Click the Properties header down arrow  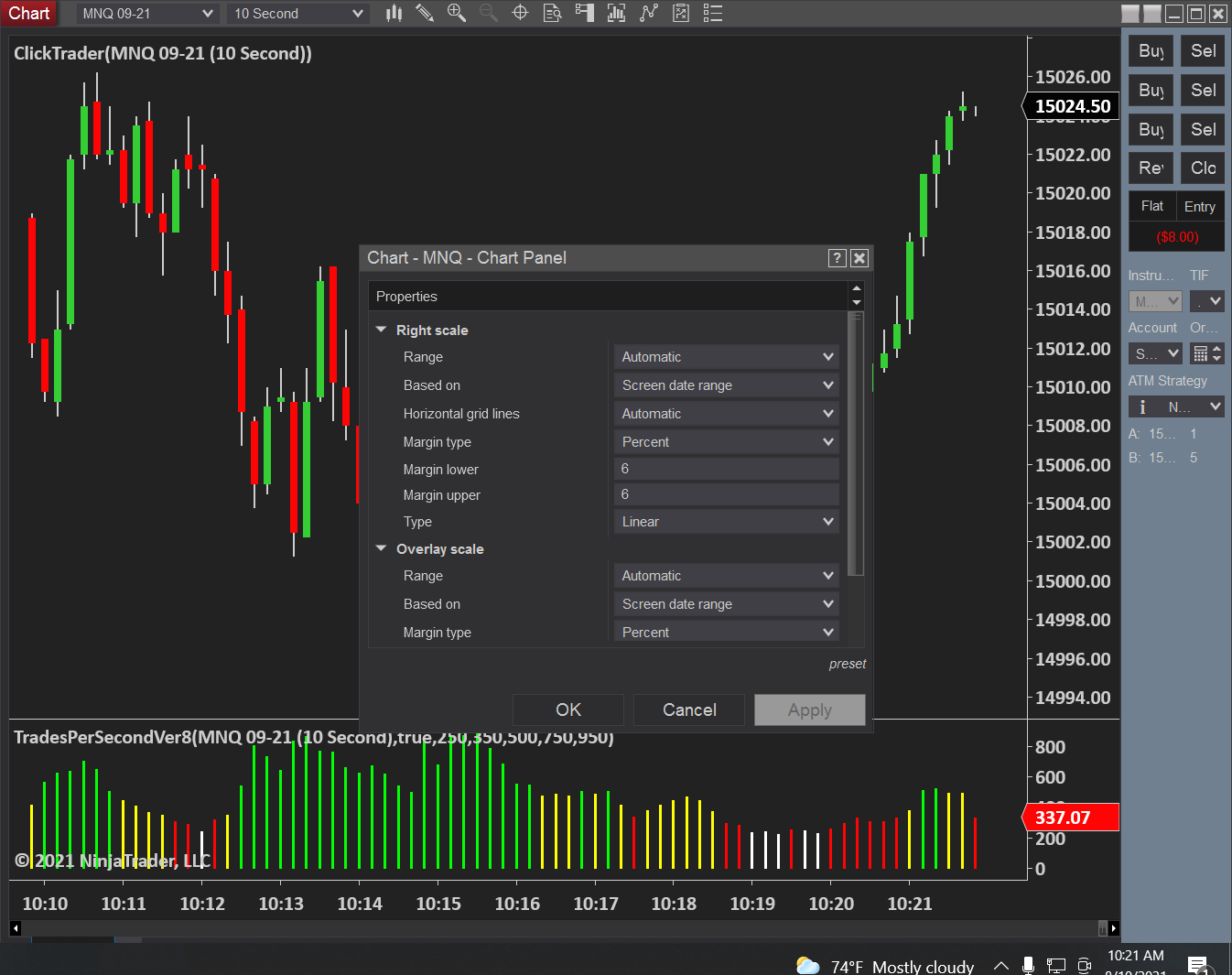pos(857,303)
